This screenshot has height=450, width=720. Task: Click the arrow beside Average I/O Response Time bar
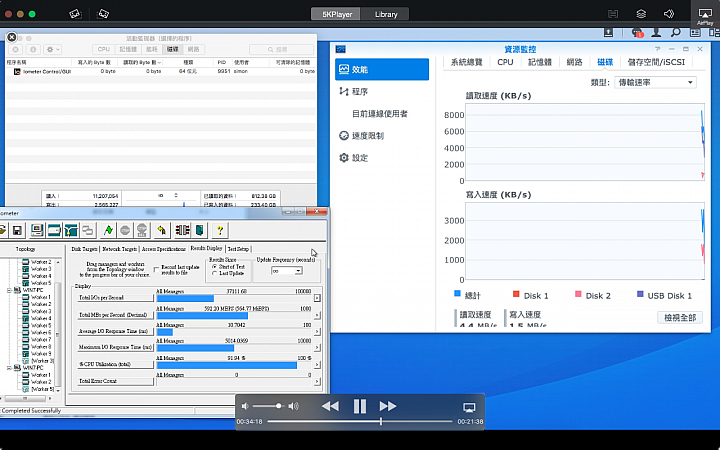317,332
